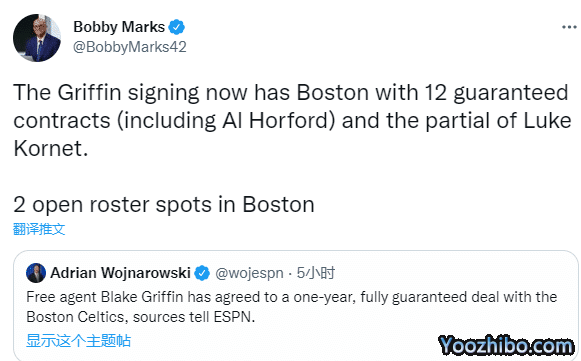Click Bobby Marks' blue verified badge
The height and width of the screenshot is (361, 581).
tap(177, 27)
